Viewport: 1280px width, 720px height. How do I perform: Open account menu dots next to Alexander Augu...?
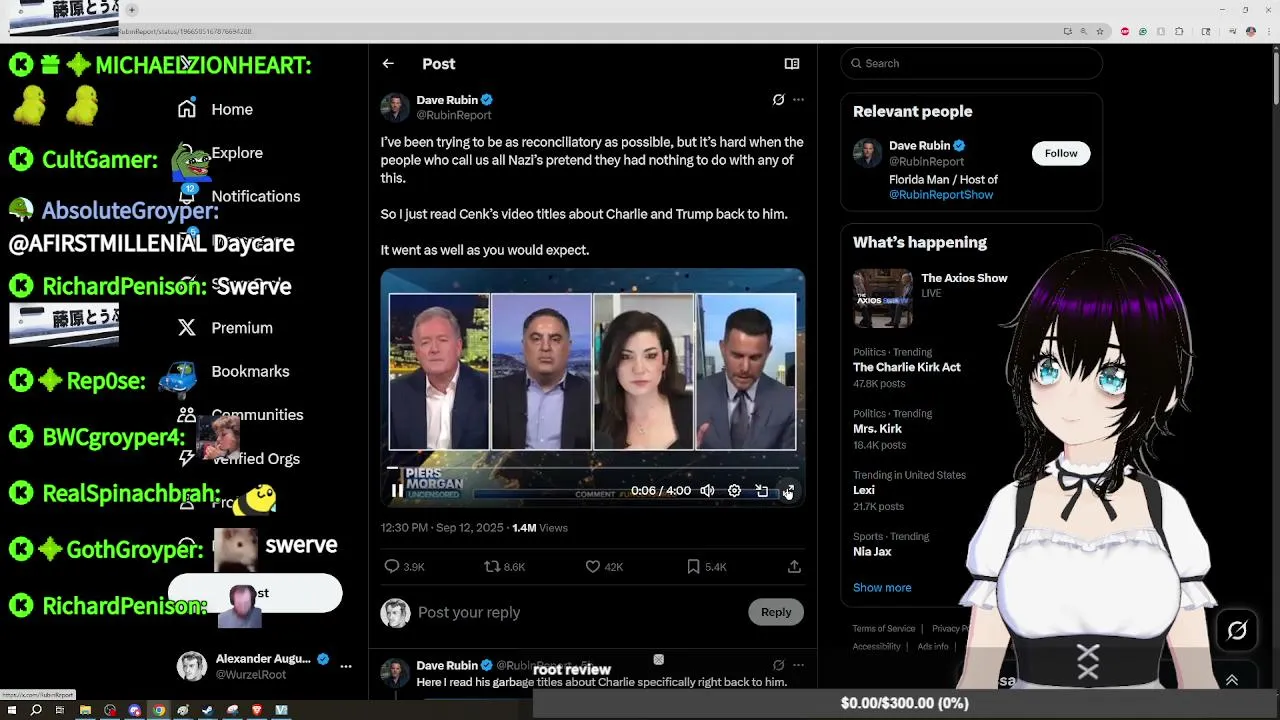click(346, 666)
